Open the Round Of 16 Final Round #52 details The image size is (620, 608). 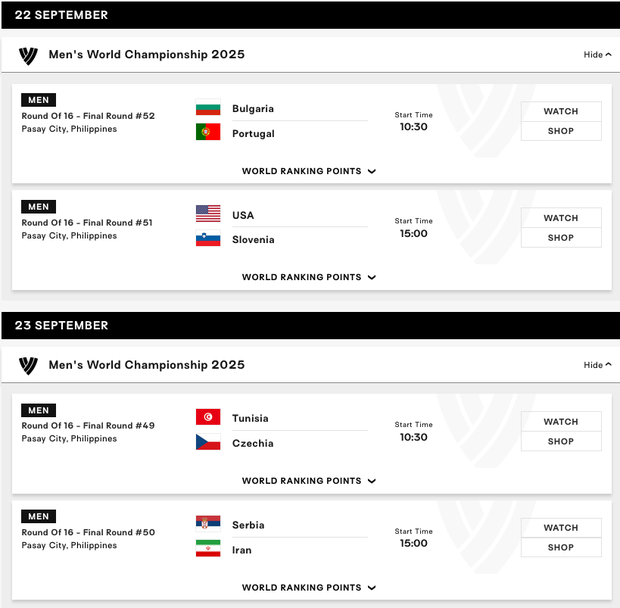(88, 116)
